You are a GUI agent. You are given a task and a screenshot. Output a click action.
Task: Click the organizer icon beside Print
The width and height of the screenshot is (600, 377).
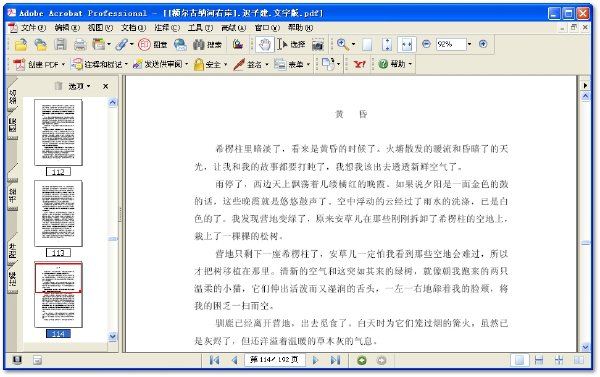pyautogui.click(x=99, y=44)
